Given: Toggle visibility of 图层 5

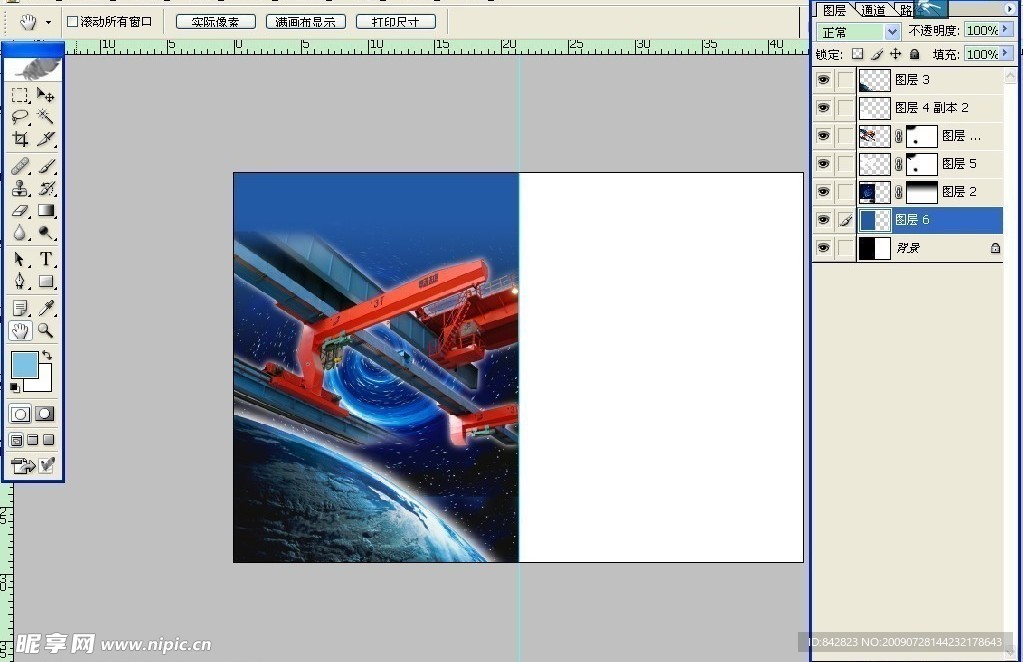Looking at the screenshot, I should (x=823, y=164).
